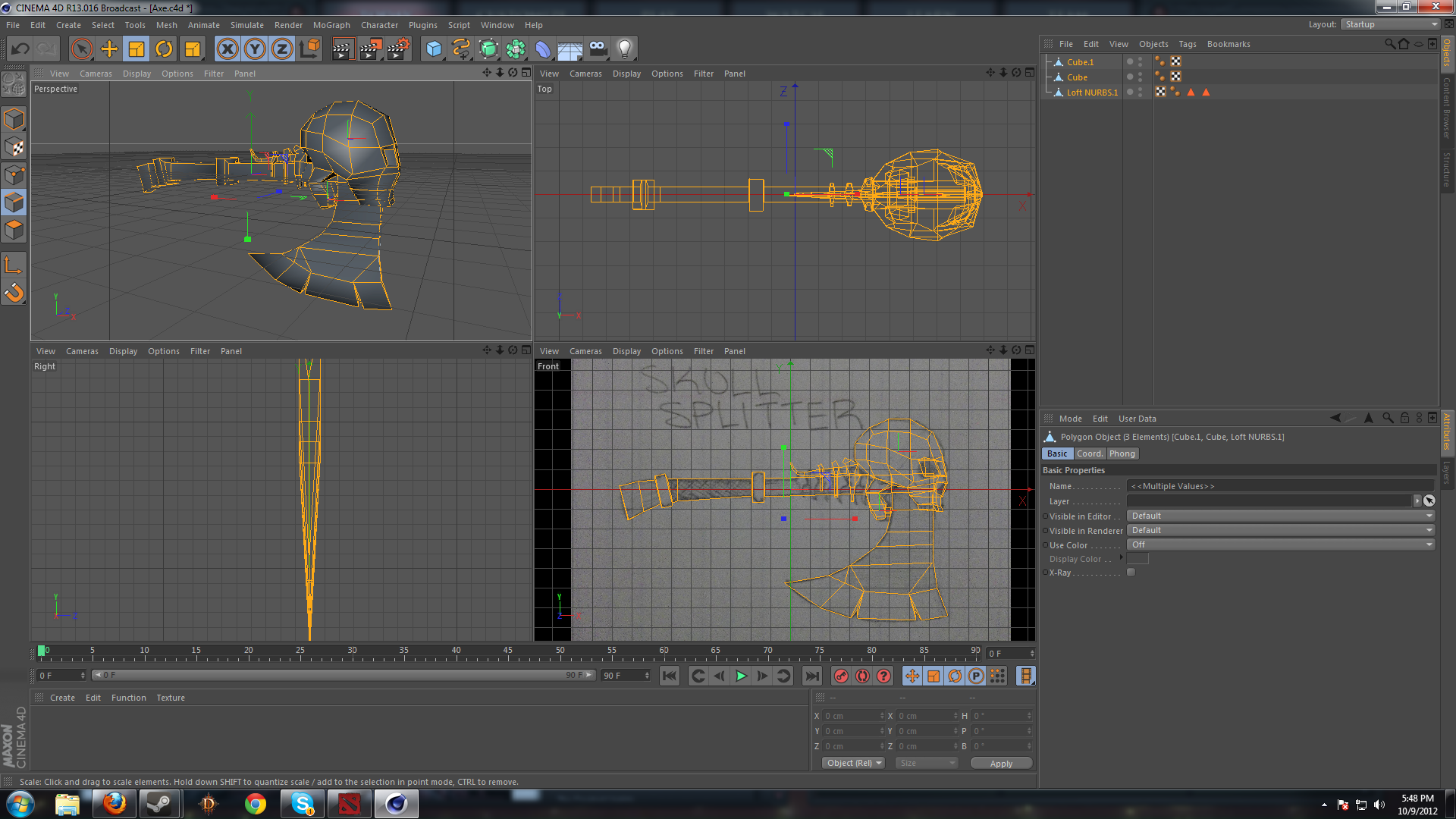Viewport: 1456px width, 819px height.
Task: Open Cameras menu in Perspective viewport
Action: [x=96, y=74]
